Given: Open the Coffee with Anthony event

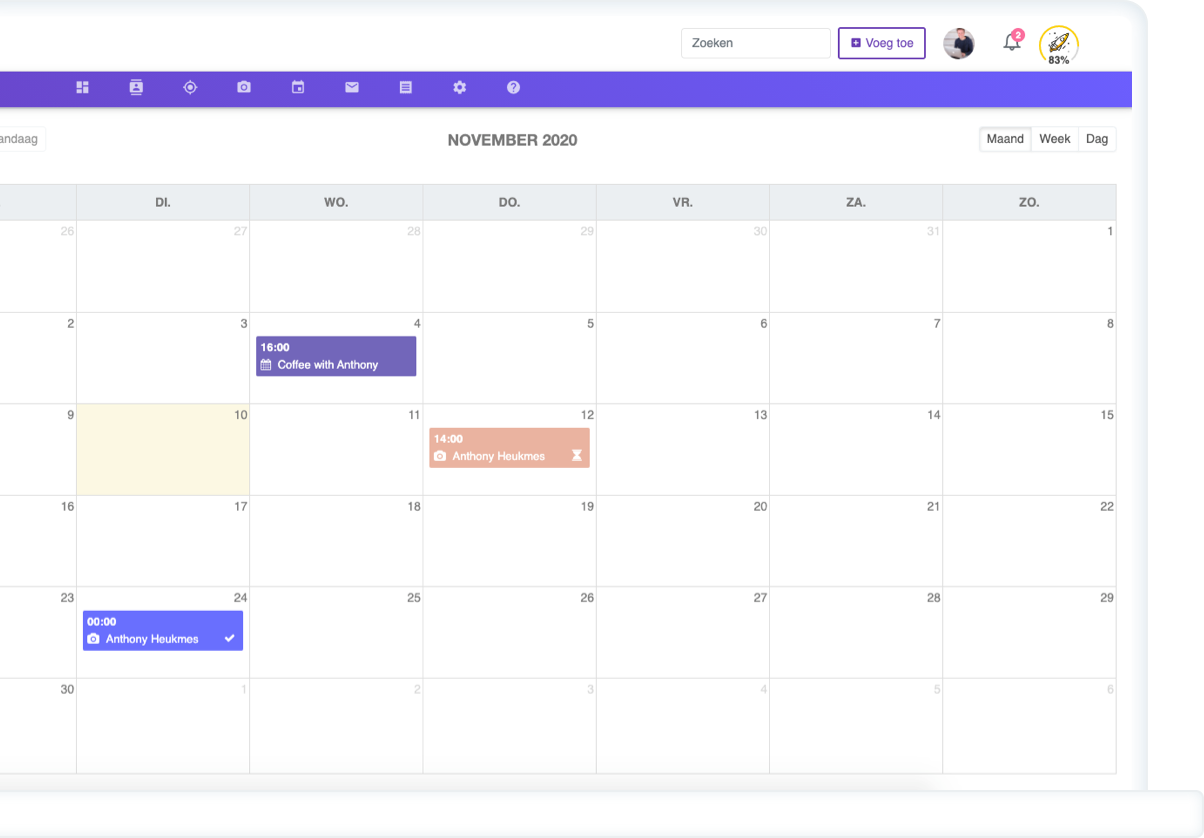Looking at the screenshot, I should (x=336, y=356).
